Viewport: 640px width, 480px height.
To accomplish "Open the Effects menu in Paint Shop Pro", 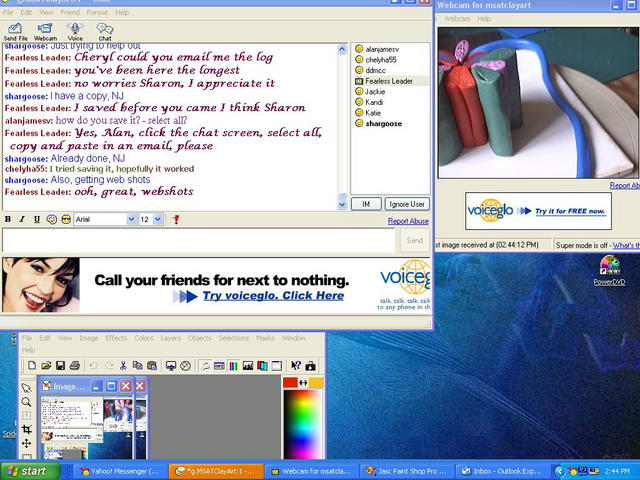I will (116, 338).
